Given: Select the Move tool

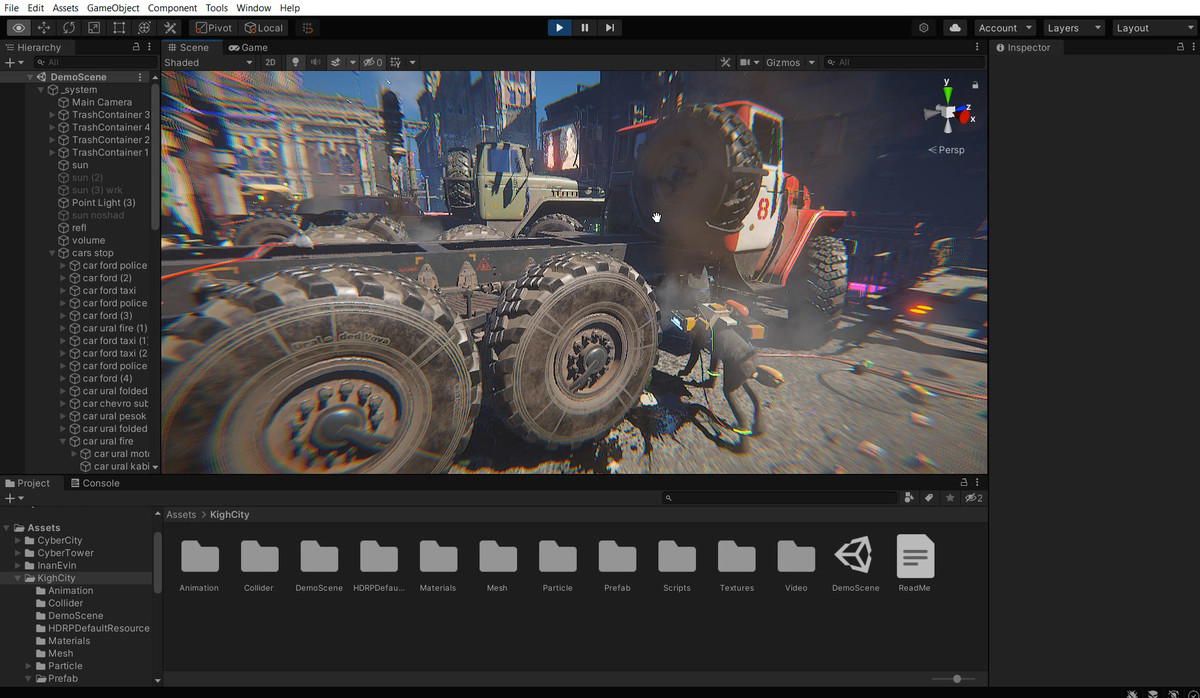Looking at the screenshot, I should point(44,28).
